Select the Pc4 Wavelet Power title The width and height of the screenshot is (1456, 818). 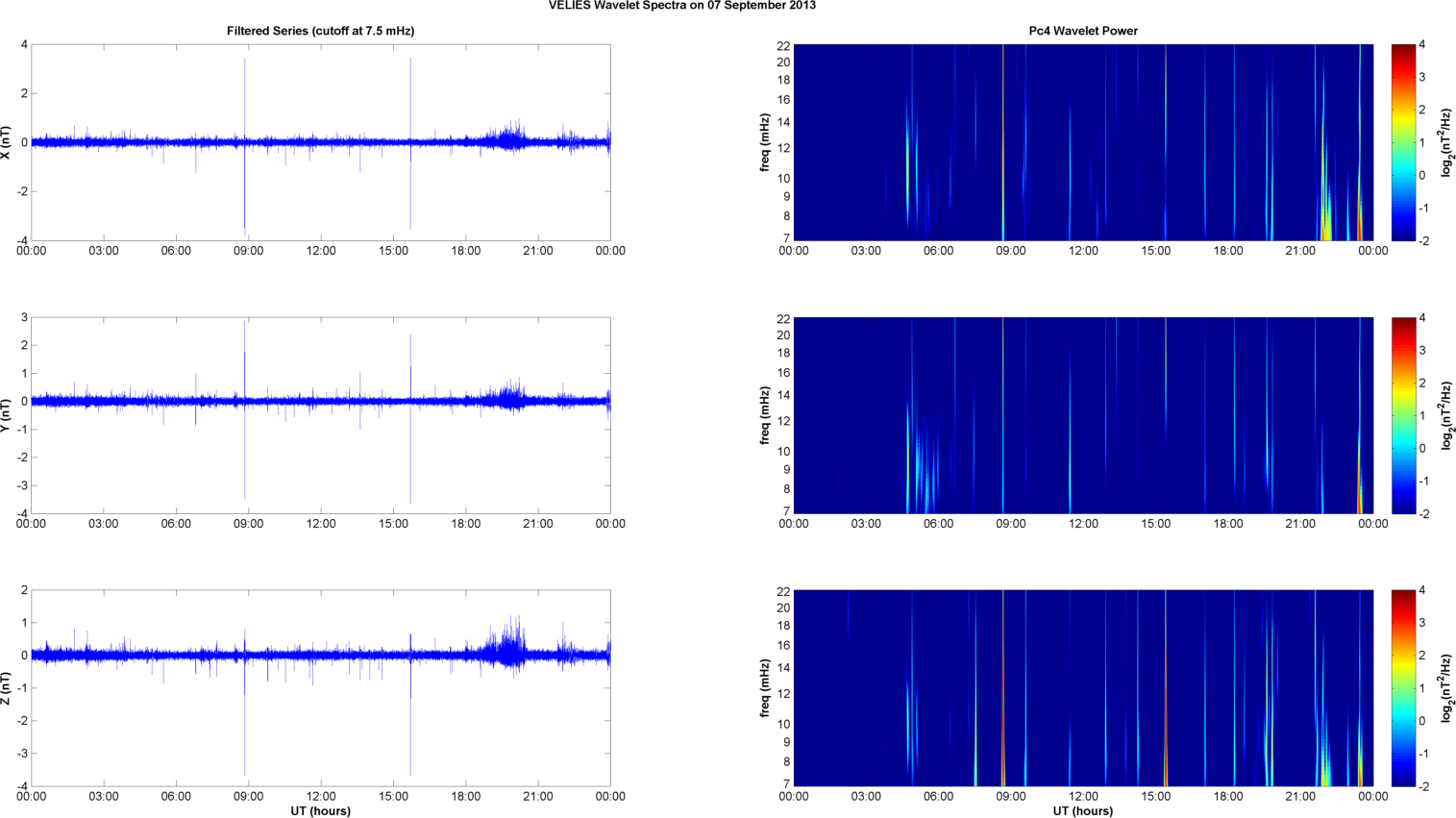[1083, 31]
